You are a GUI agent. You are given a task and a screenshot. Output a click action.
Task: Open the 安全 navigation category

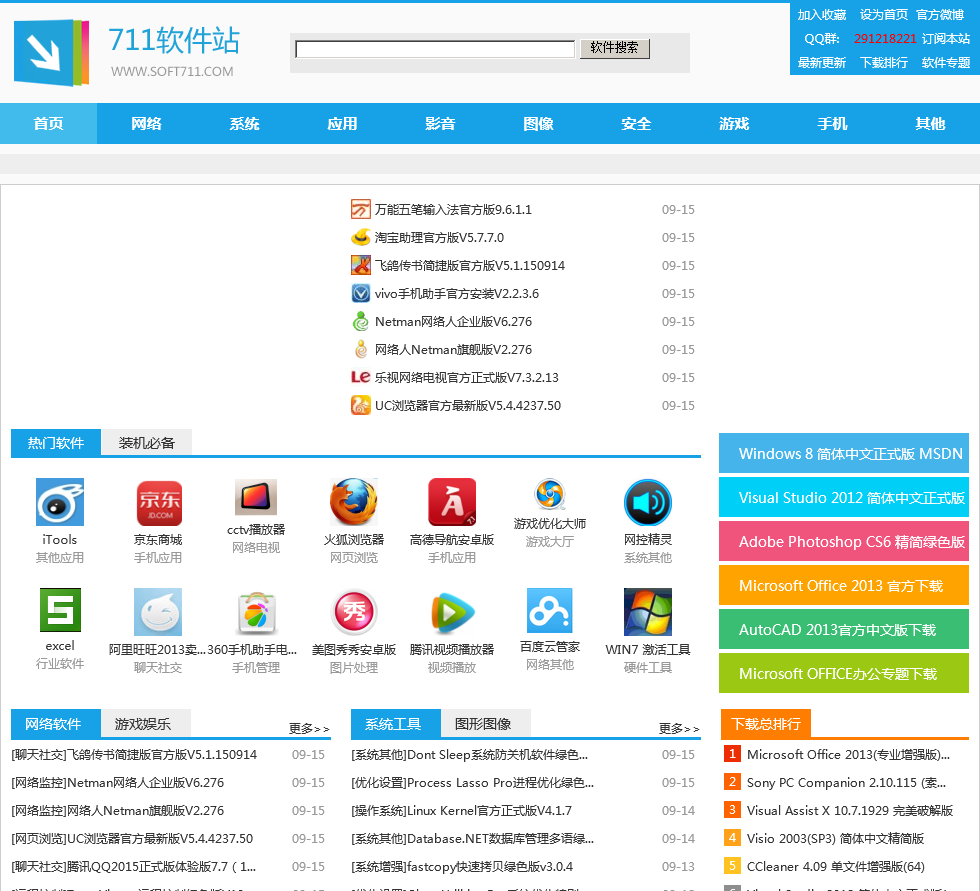[x=636, y=124]
